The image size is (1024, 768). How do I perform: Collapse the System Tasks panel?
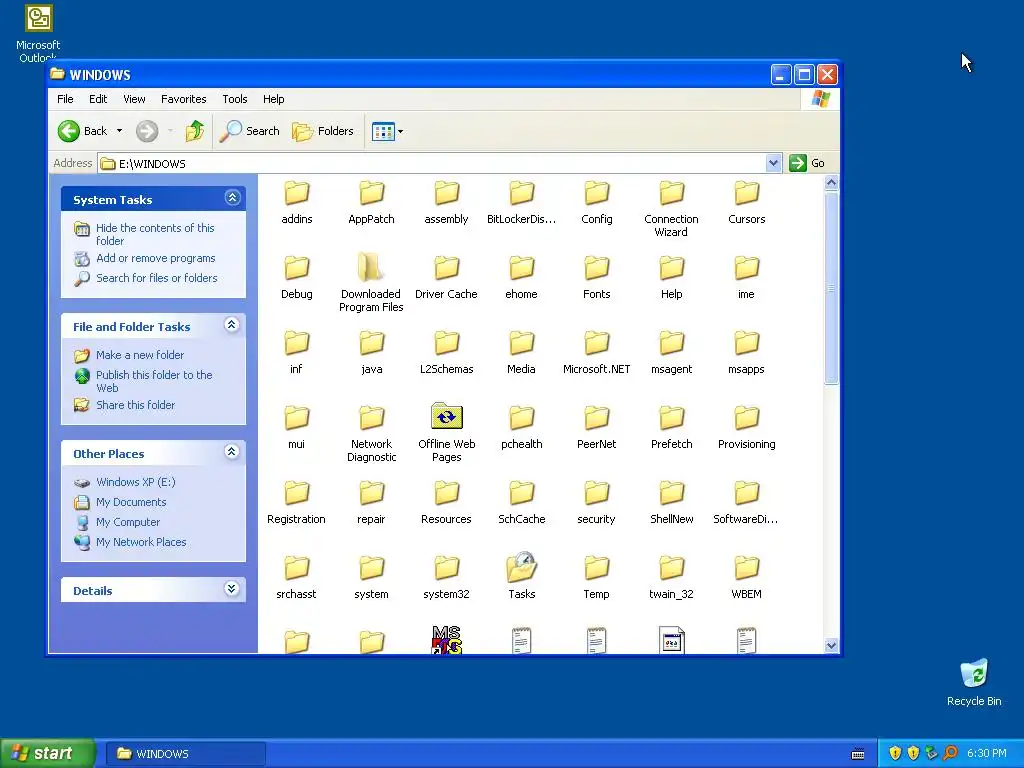(232, 198)
